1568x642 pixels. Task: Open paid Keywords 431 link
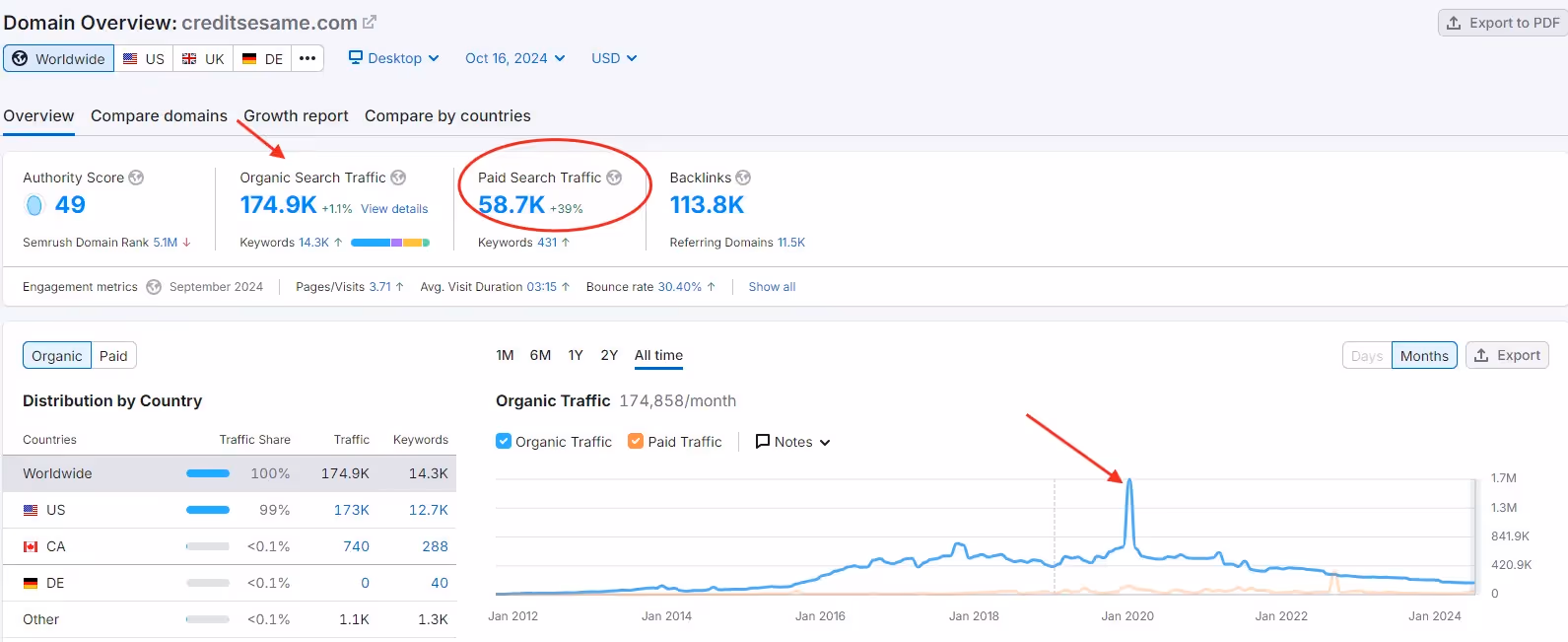point(547,243)
